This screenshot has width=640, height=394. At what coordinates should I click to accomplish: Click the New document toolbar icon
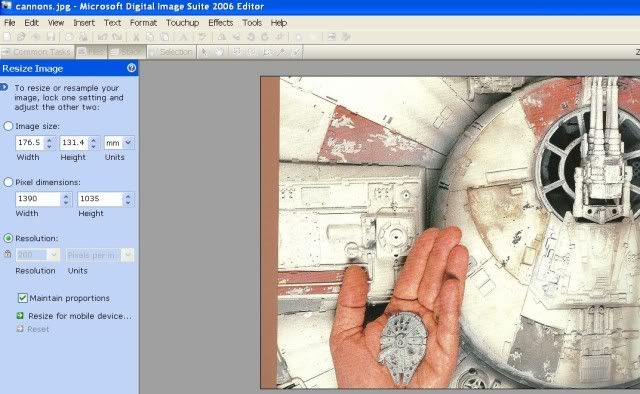7,37
